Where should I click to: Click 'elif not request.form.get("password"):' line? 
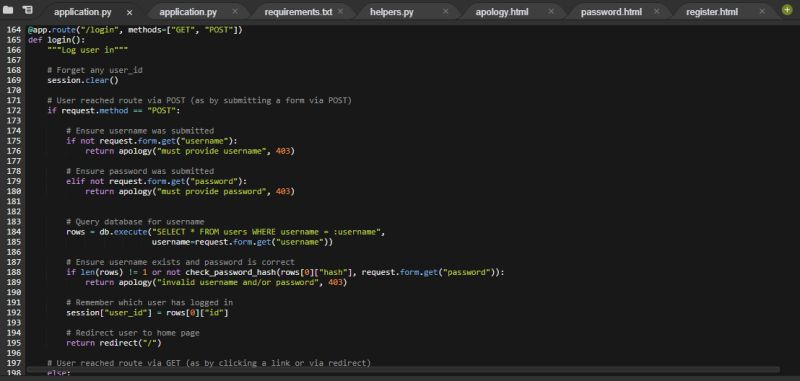pyautogui.click(x=157, y=182)
